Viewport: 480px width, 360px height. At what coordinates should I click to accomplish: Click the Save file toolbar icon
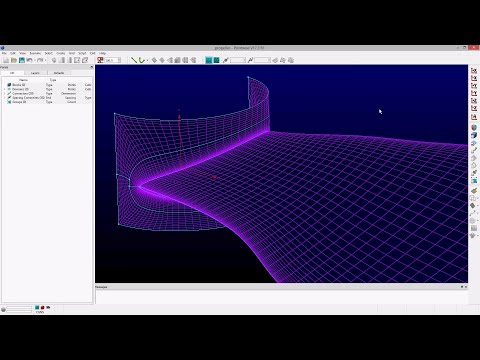coord(22,60)
